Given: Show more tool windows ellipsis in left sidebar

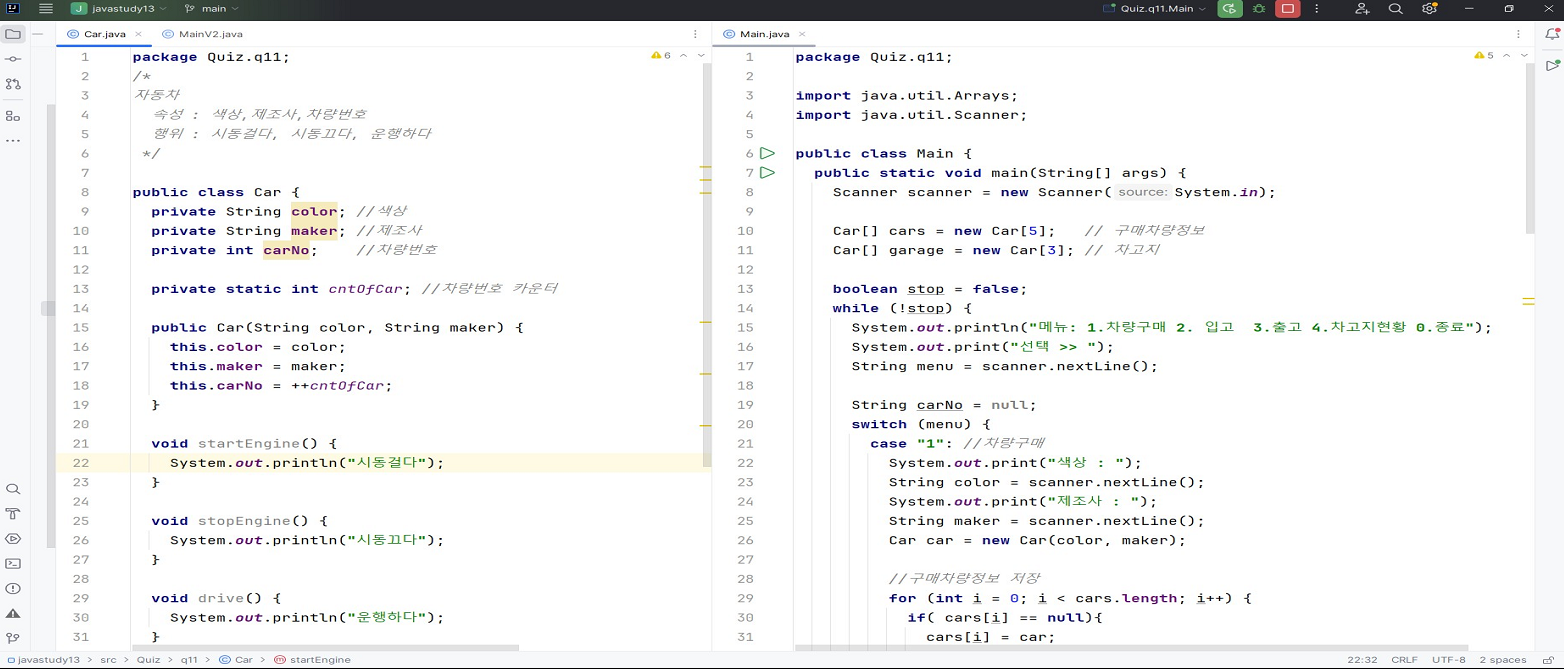Looking at the screenshot, I should point(13,141).
